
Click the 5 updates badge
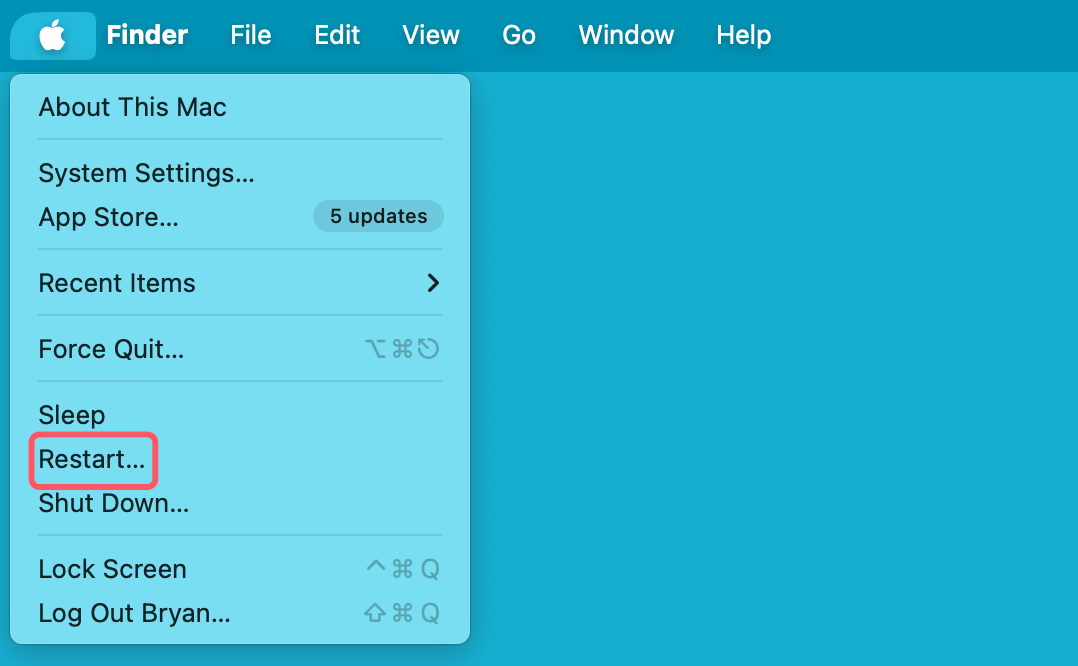click(x=378, y=216)
